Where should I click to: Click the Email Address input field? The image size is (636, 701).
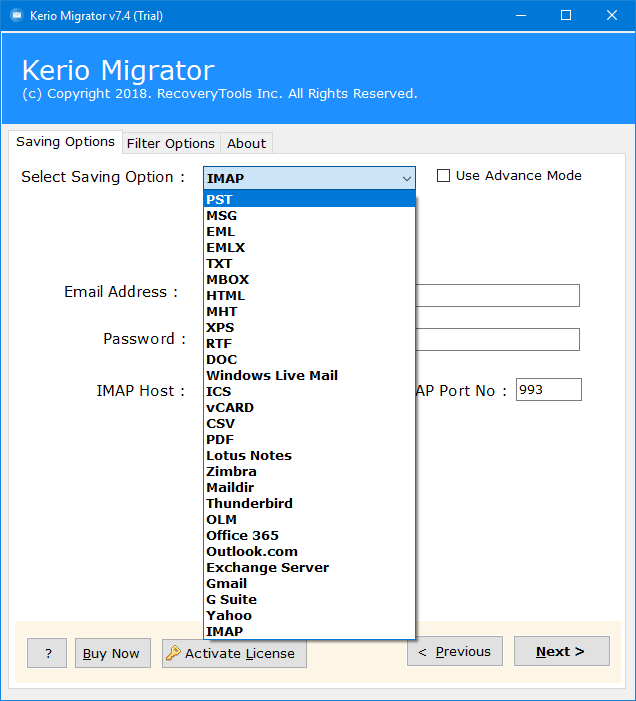(497, 296)
